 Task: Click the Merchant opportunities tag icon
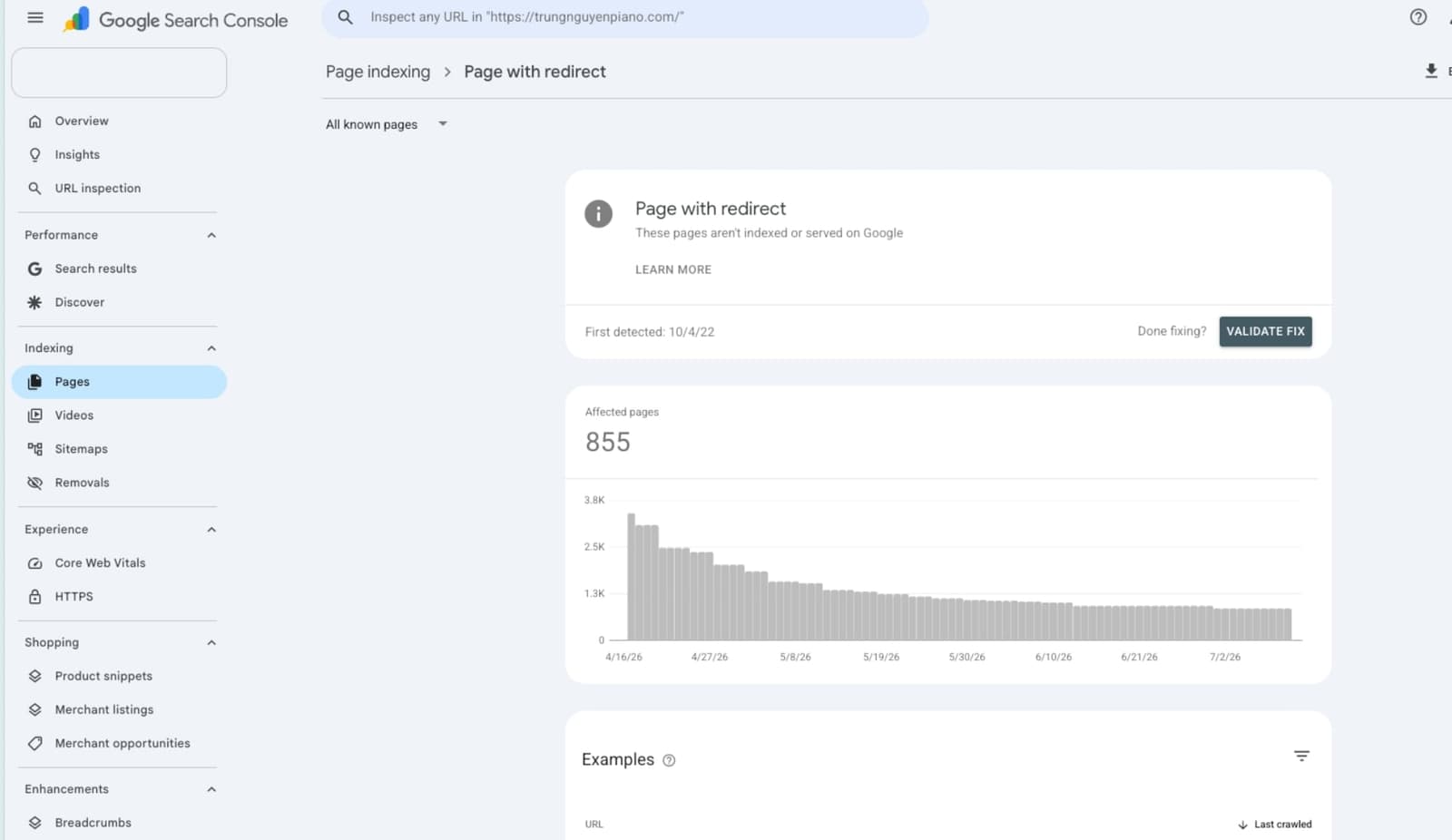pyautogui.click(x=34, y=744)
